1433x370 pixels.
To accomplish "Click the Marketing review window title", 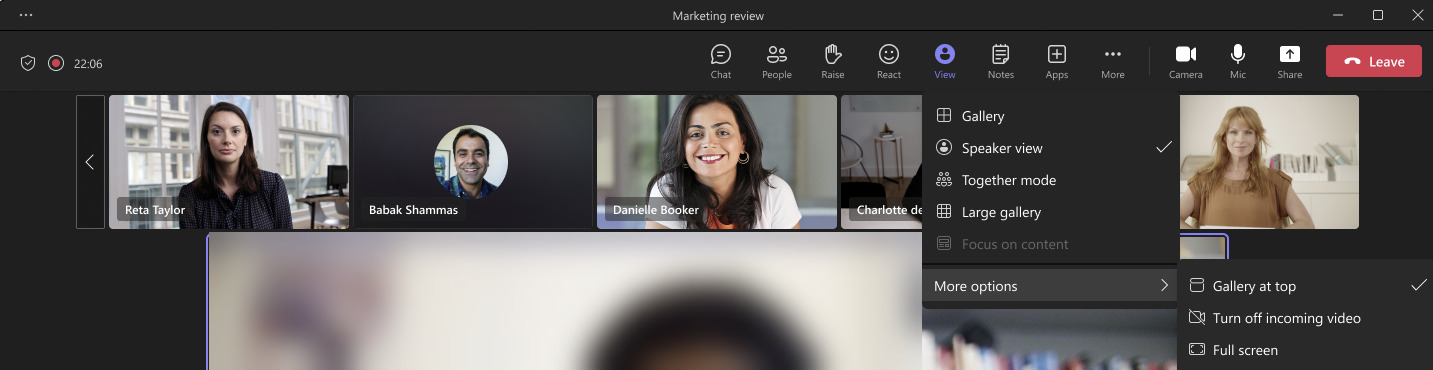I will pos(718,16).
